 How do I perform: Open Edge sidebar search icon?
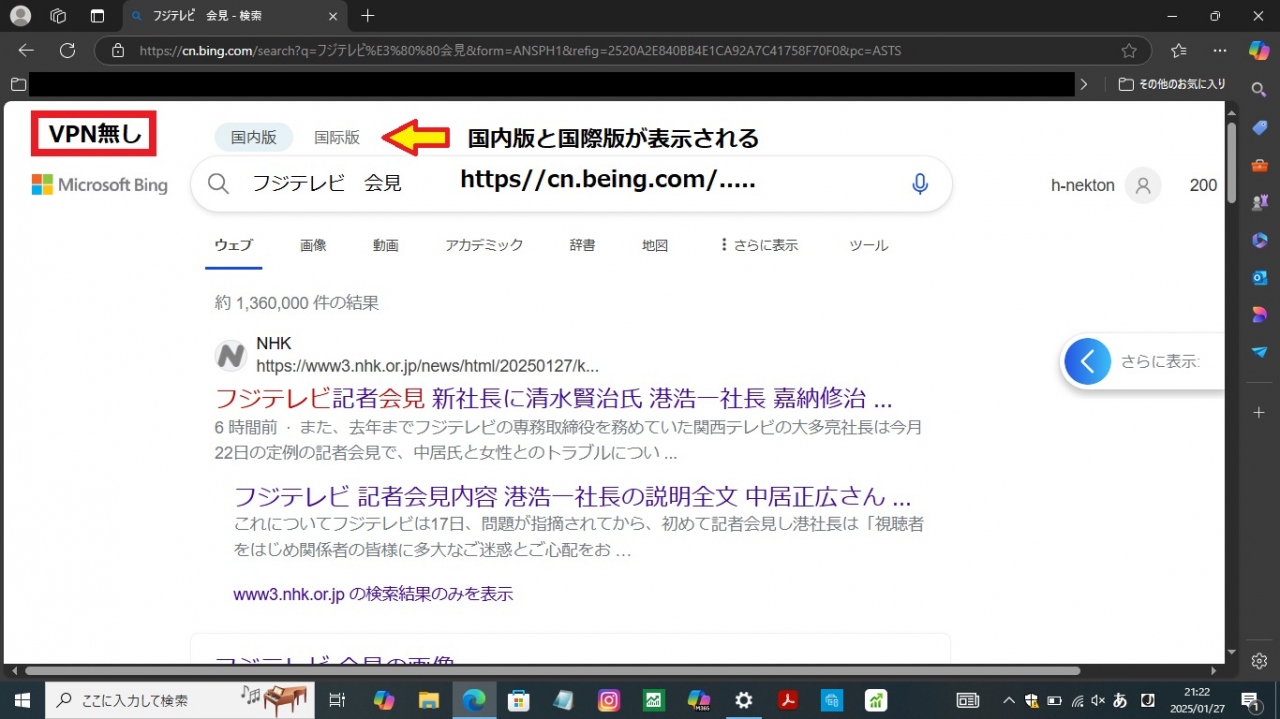pos(1259,90)
